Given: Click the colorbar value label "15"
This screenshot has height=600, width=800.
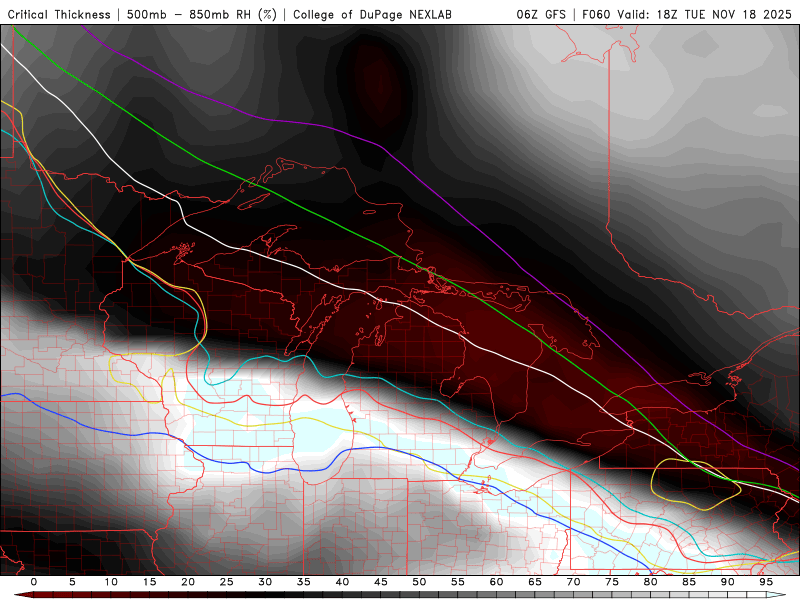Looking at the screenshot, I should click(149, 582).
